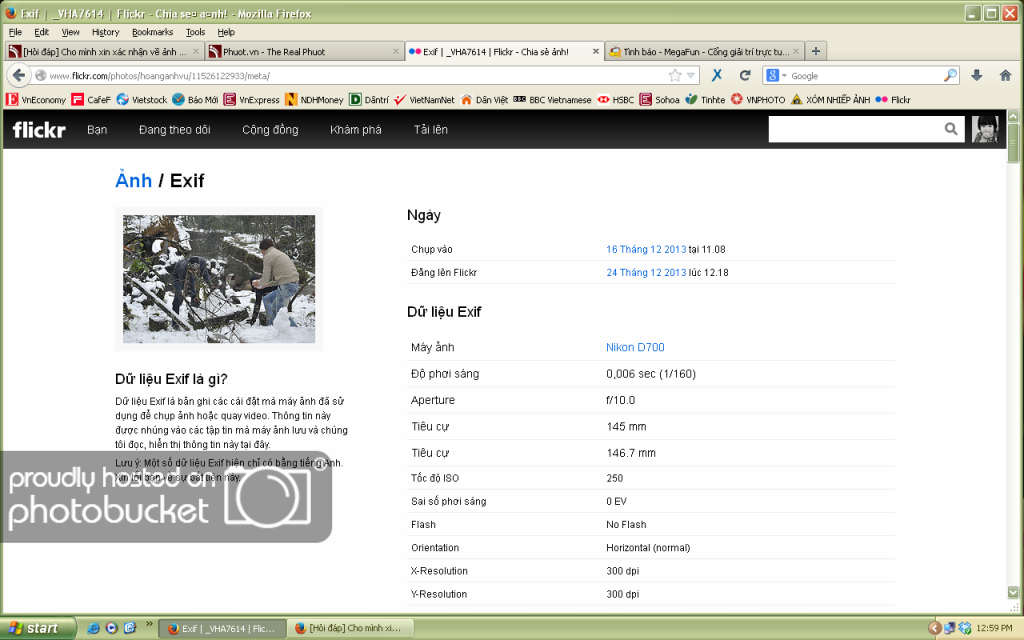This screenshot has height=640, width=1024.
Task: Open the user avatar in the Flickr header
Action: [985, 129]
